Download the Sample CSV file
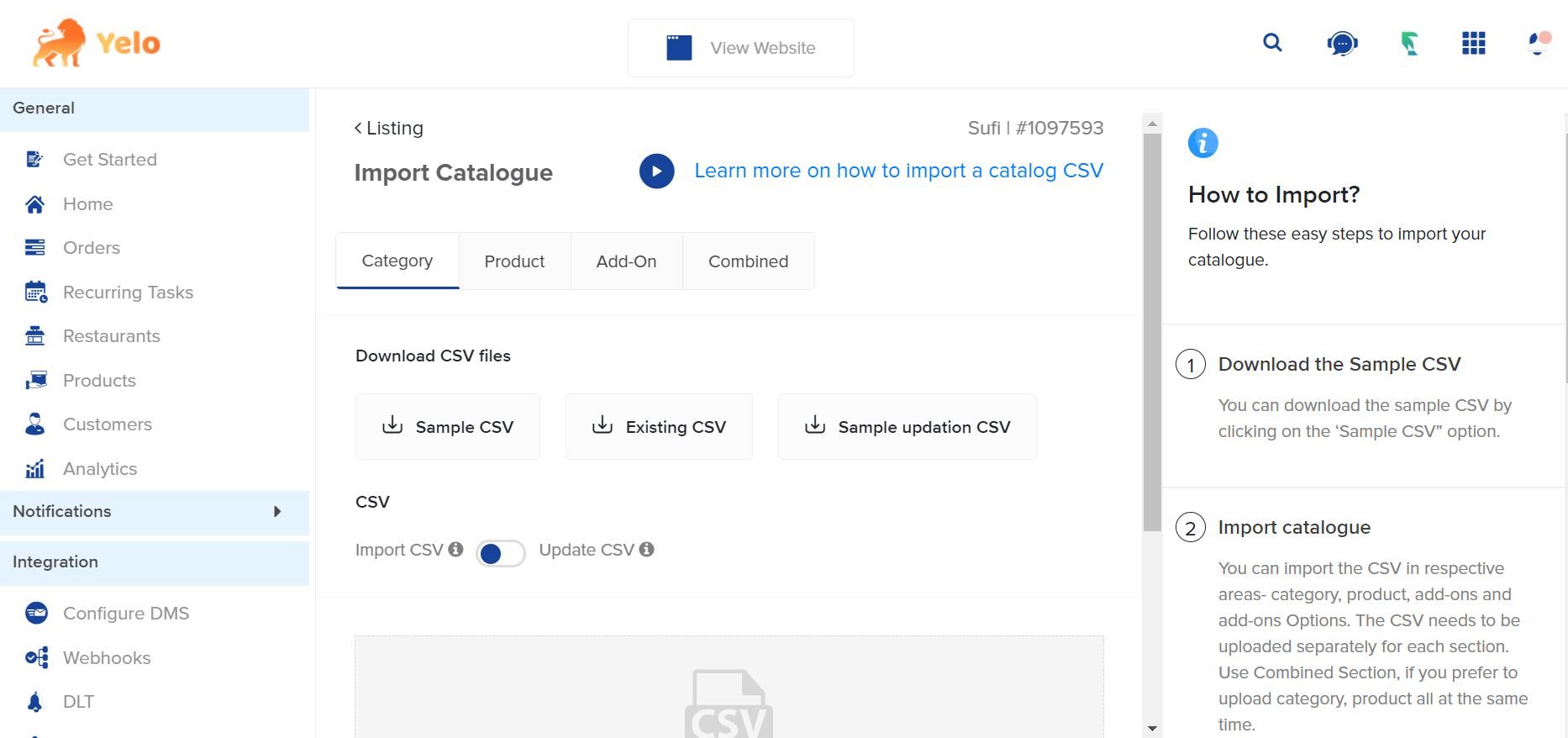 pyautogui.click(x=448, y=427)
